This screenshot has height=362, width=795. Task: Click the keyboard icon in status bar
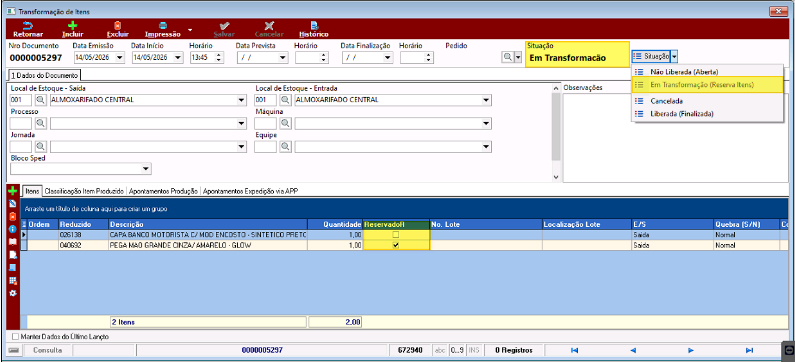(x=13, y=350)
